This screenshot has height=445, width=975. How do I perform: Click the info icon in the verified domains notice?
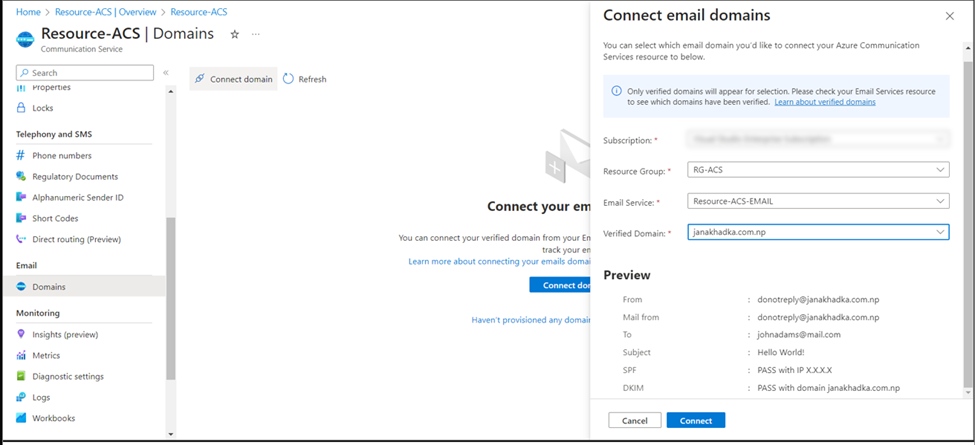[617, 91]
